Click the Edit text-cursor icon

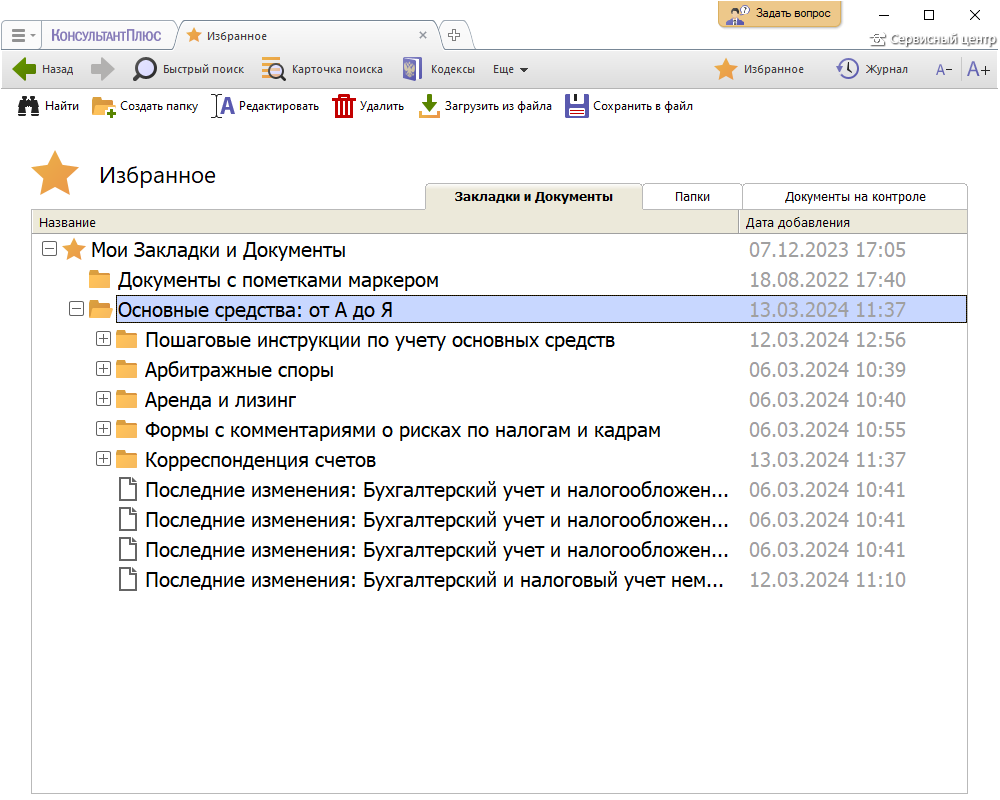click(x=223, y=106)
